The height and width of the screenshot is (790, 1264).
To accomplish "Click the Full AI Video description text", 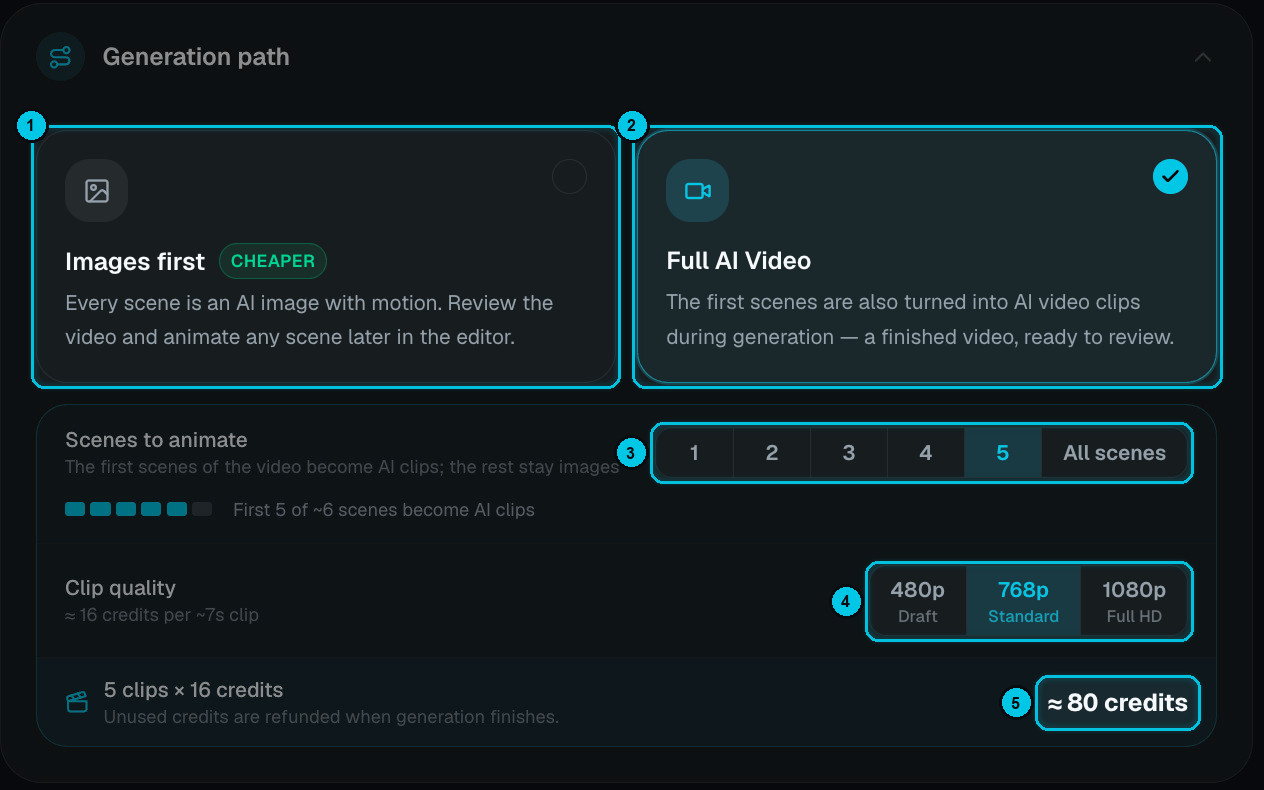I will point(920,319).
